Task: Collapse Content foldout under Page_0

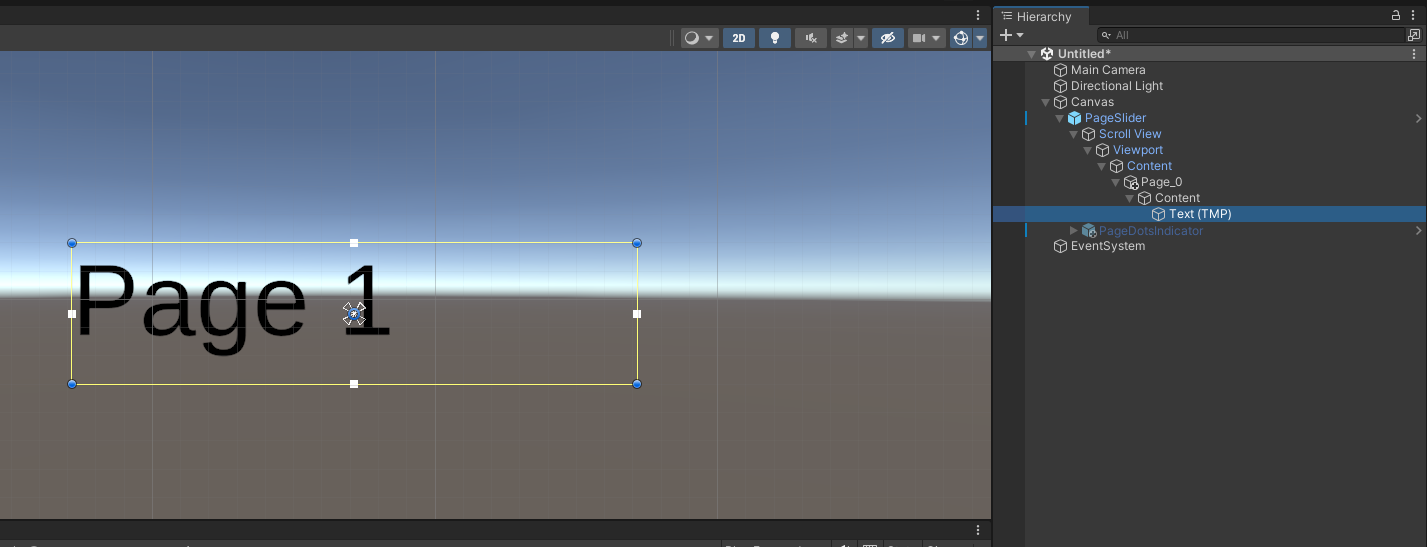Action: coord(1130,198)
